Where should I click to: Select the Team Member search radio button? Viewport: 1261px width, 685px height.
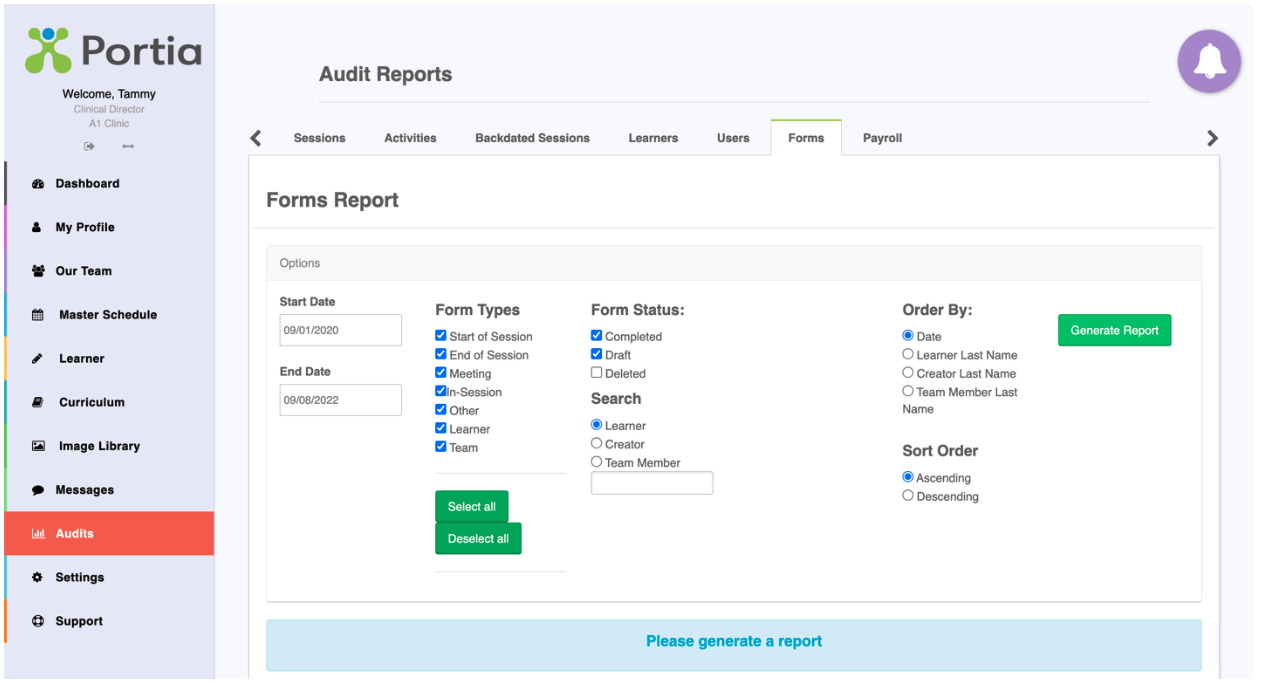point(597,462)
